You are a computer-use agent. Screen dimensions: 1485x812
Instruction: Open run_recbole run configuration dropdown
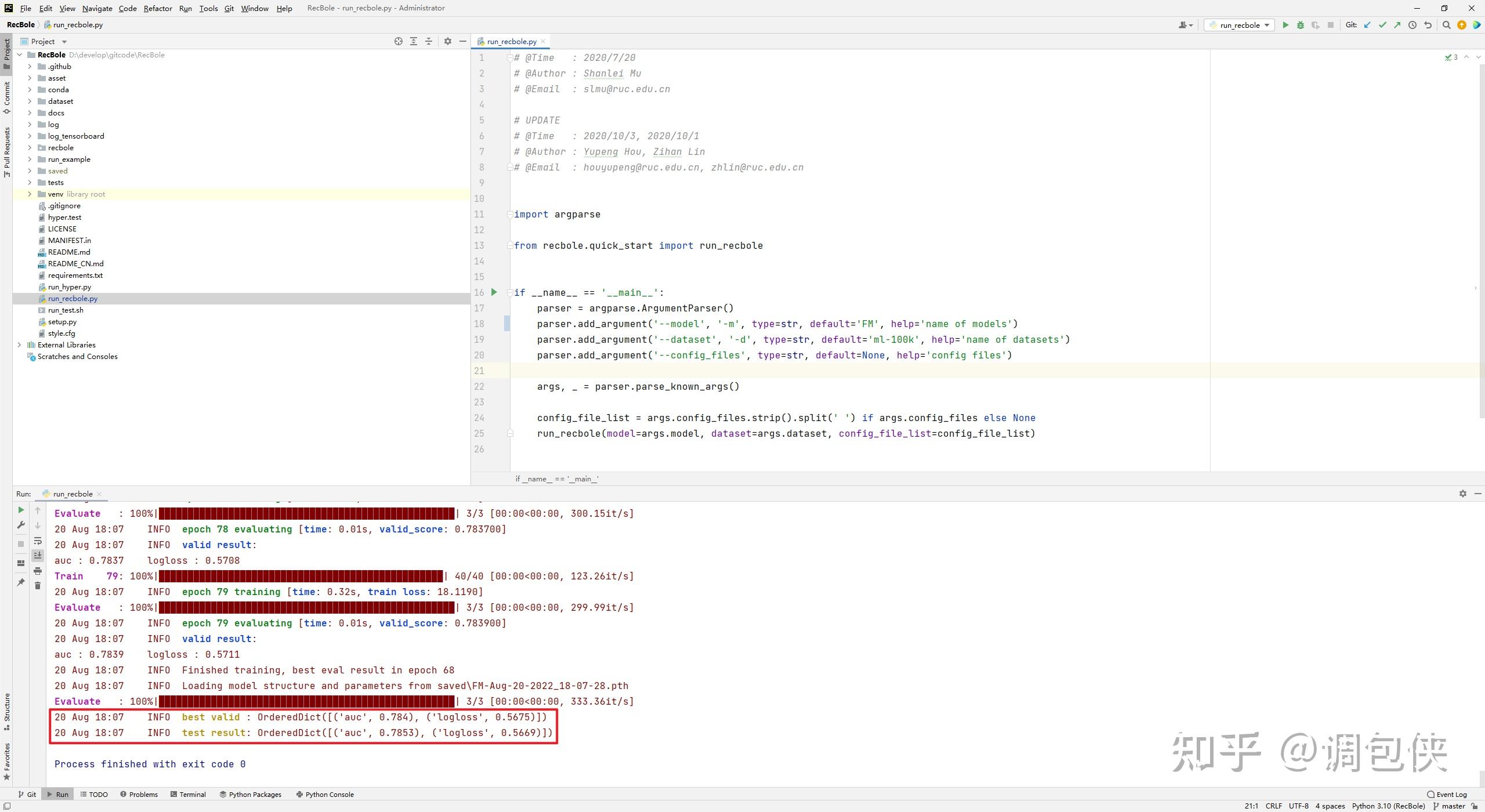[x=1239, y=25]
